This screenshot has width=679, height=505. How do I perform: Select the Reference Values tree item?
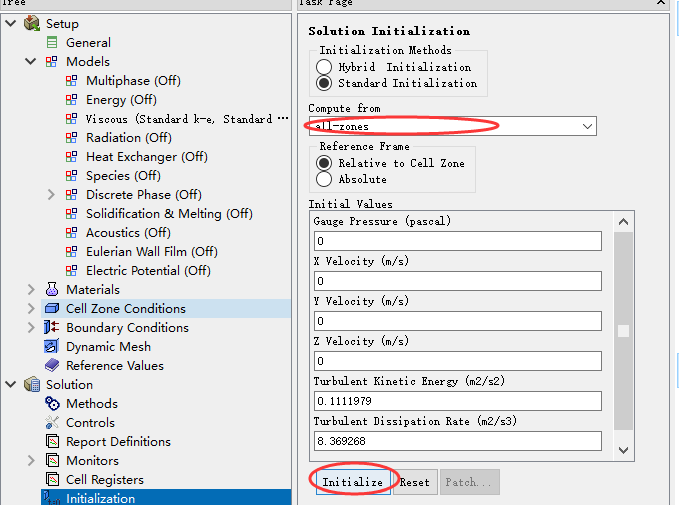tap(115, 366)
